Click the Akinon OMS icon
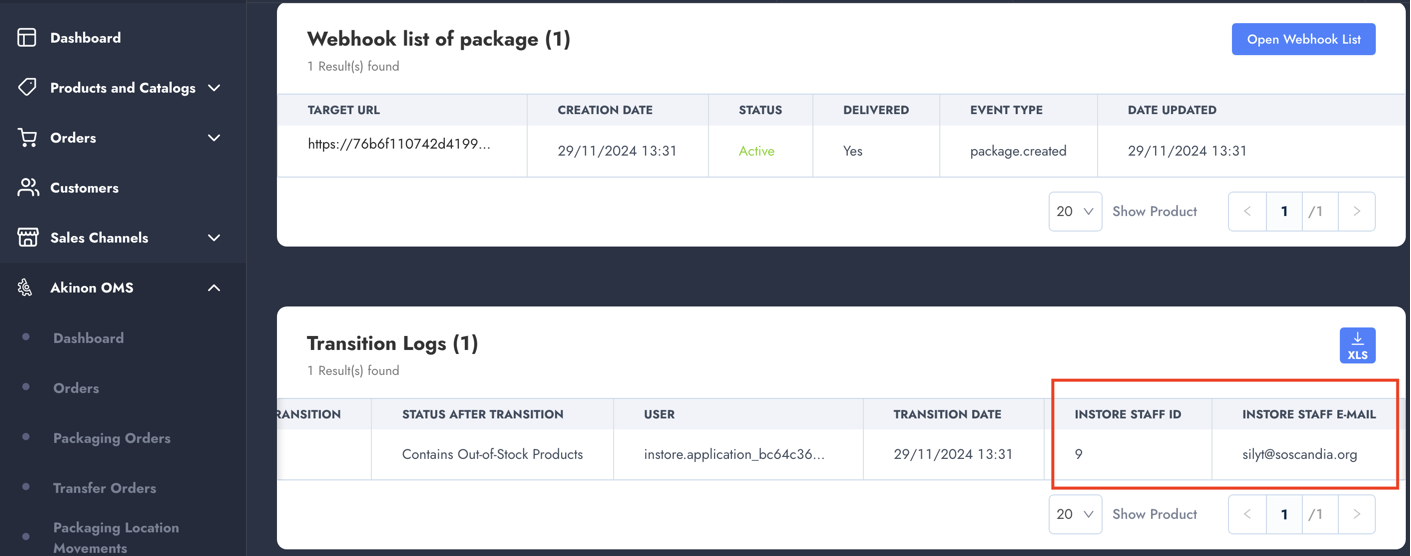Screen dimensions: 1411x556 (x=25, y=288)
